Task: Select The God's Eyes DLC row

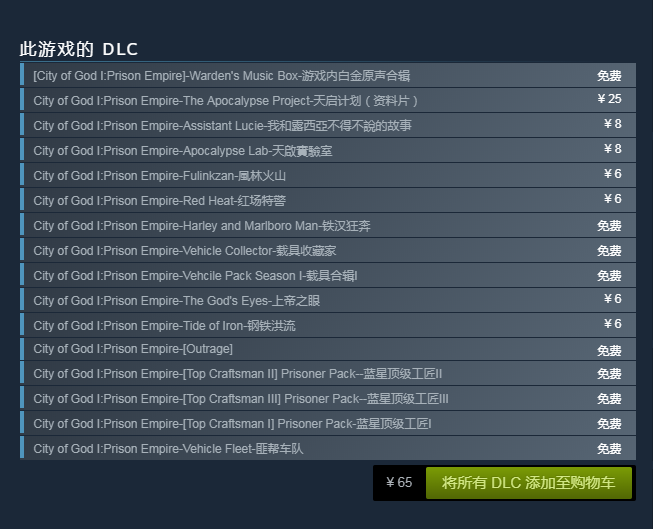Action: coord(177,301)
